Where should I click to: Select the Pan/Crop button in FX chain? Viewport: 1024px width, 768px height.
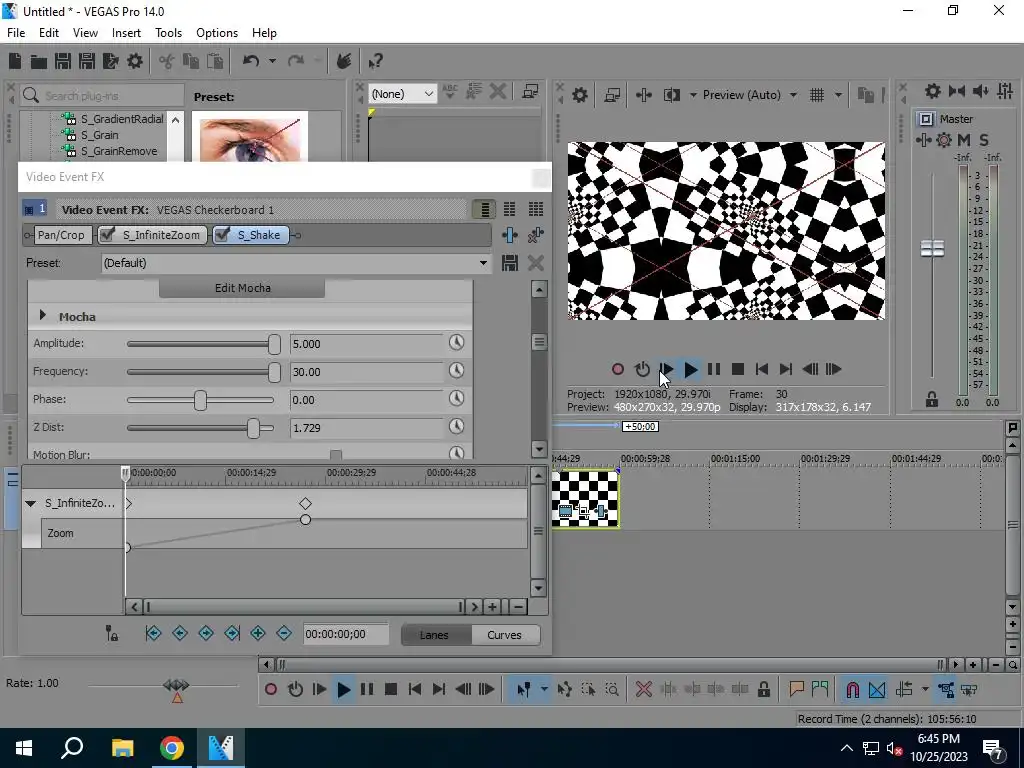point(61,235)
